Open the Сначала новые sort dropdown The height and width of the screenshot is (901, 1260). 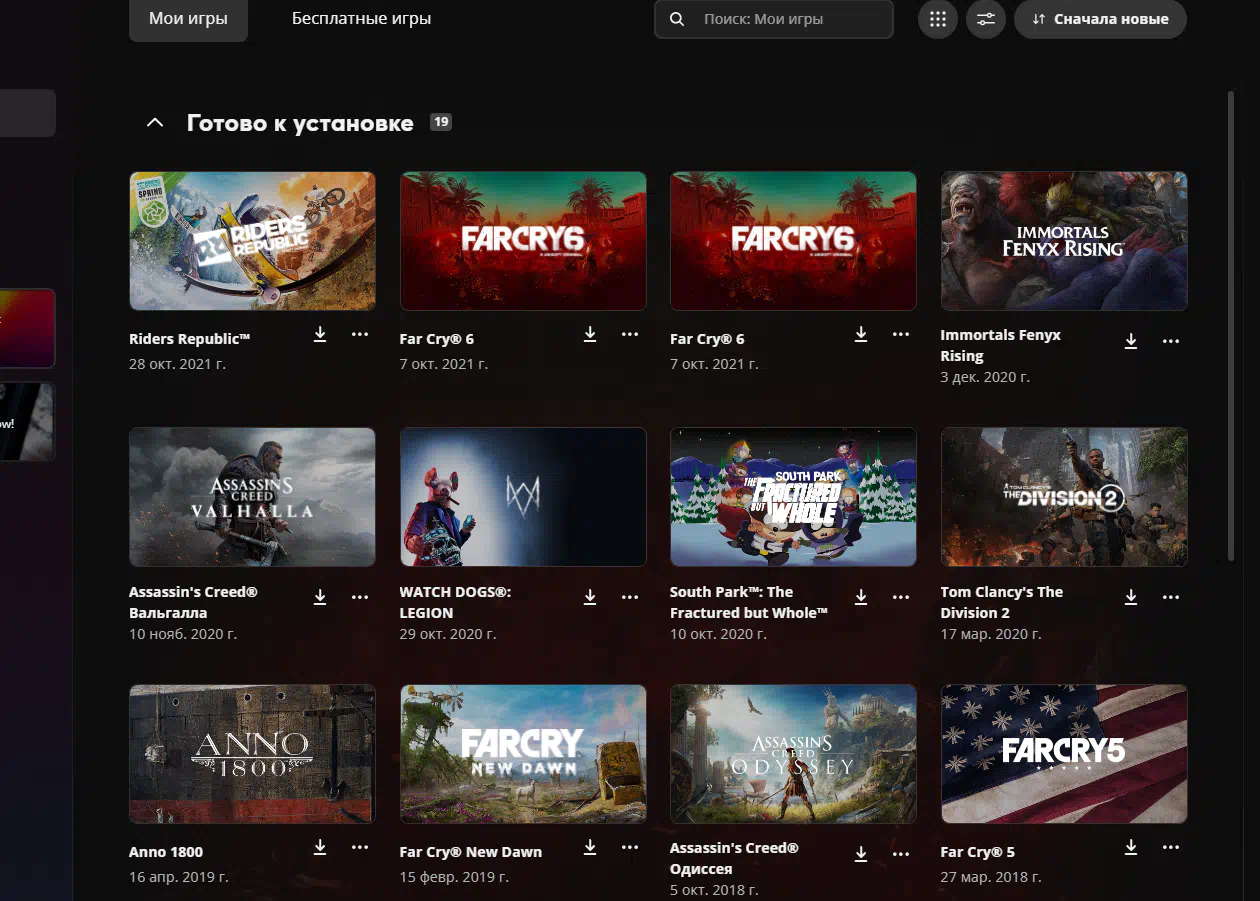(x=1100, y=19)
